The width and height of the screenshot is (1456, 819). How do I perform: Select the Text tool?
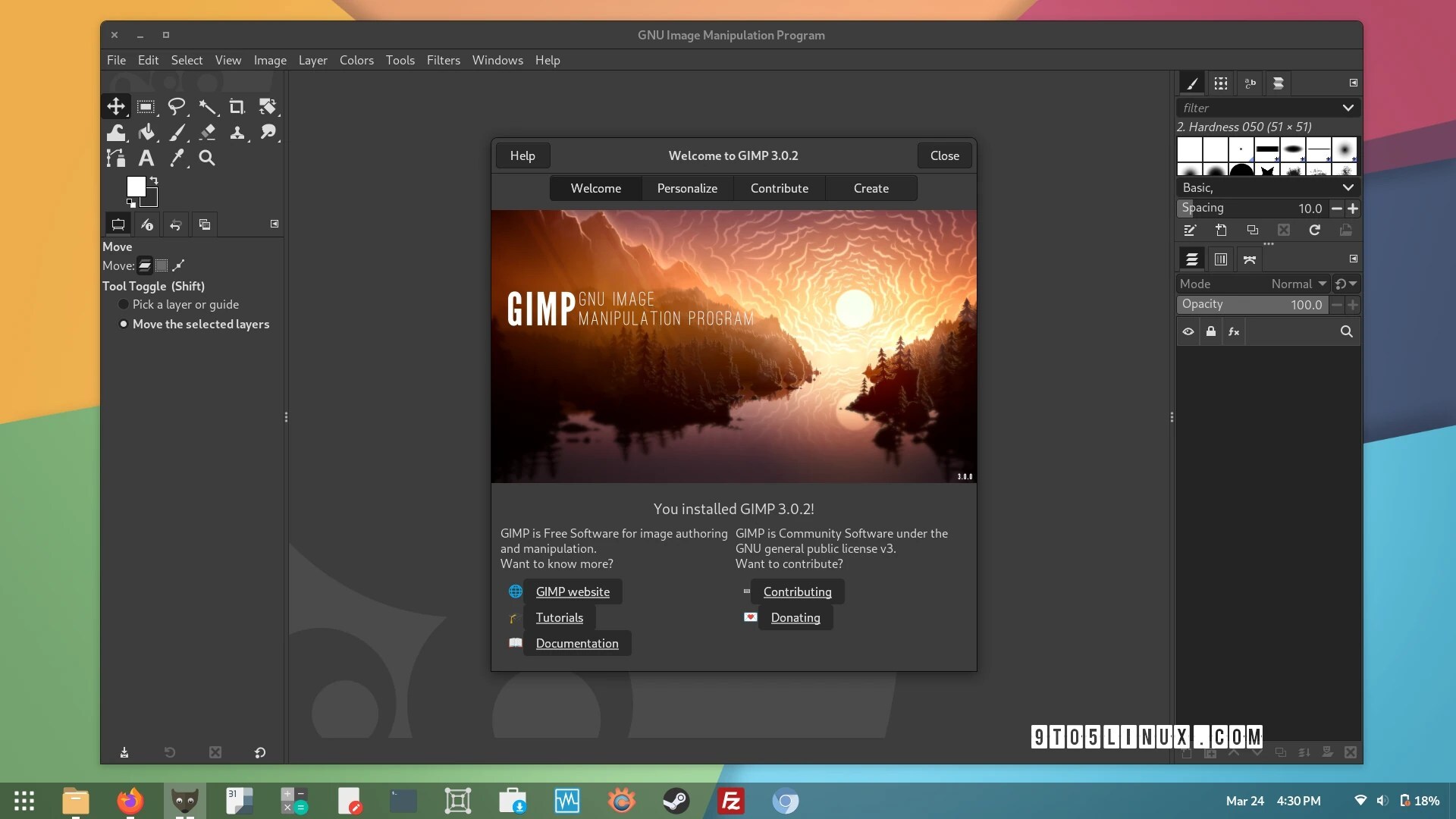click(146, 158)
